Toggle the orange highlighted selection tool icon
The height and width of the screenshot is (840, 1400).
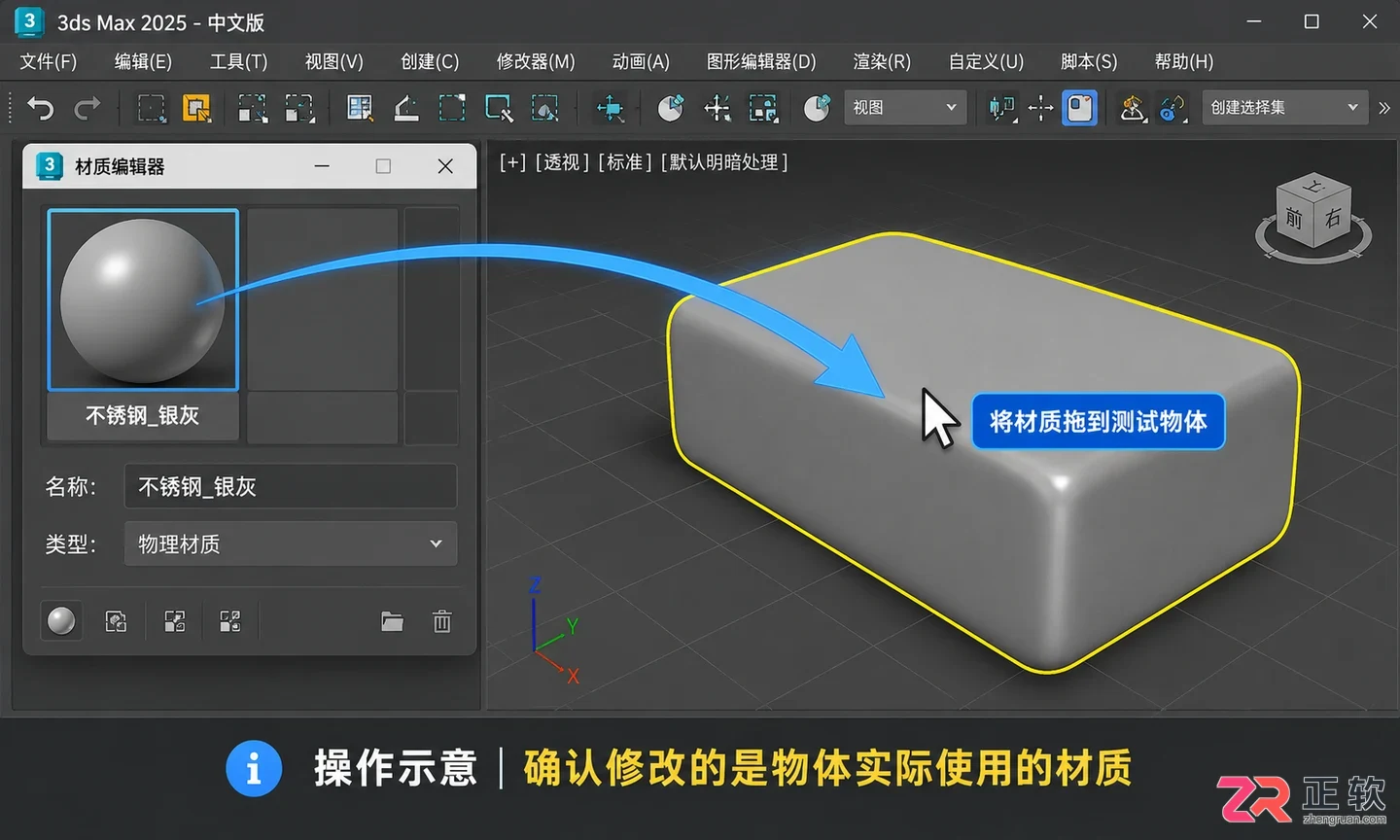197,108
